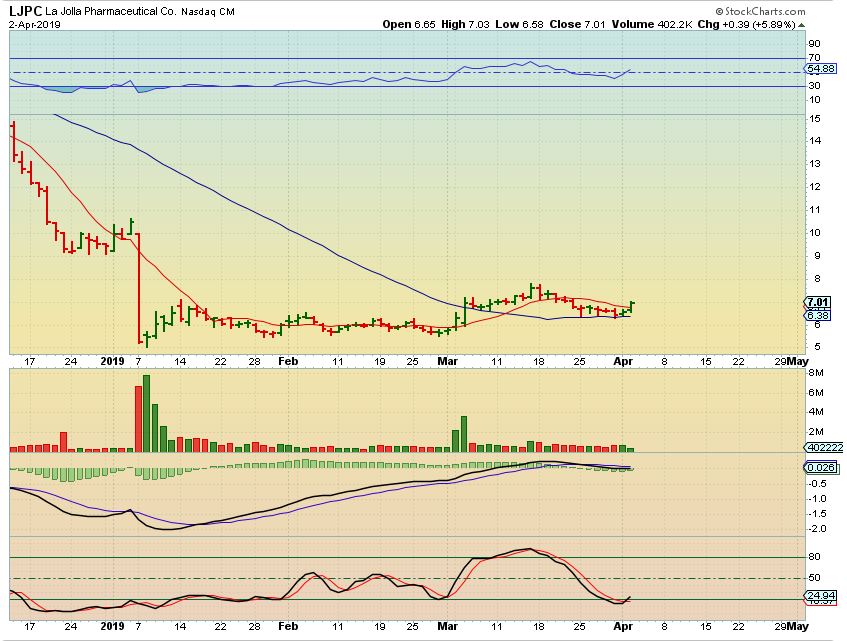Click the 6.38 moving average axis tag
Image resolution: width=847 pixels, height=641 pixels.
click(x=819, y=314)
